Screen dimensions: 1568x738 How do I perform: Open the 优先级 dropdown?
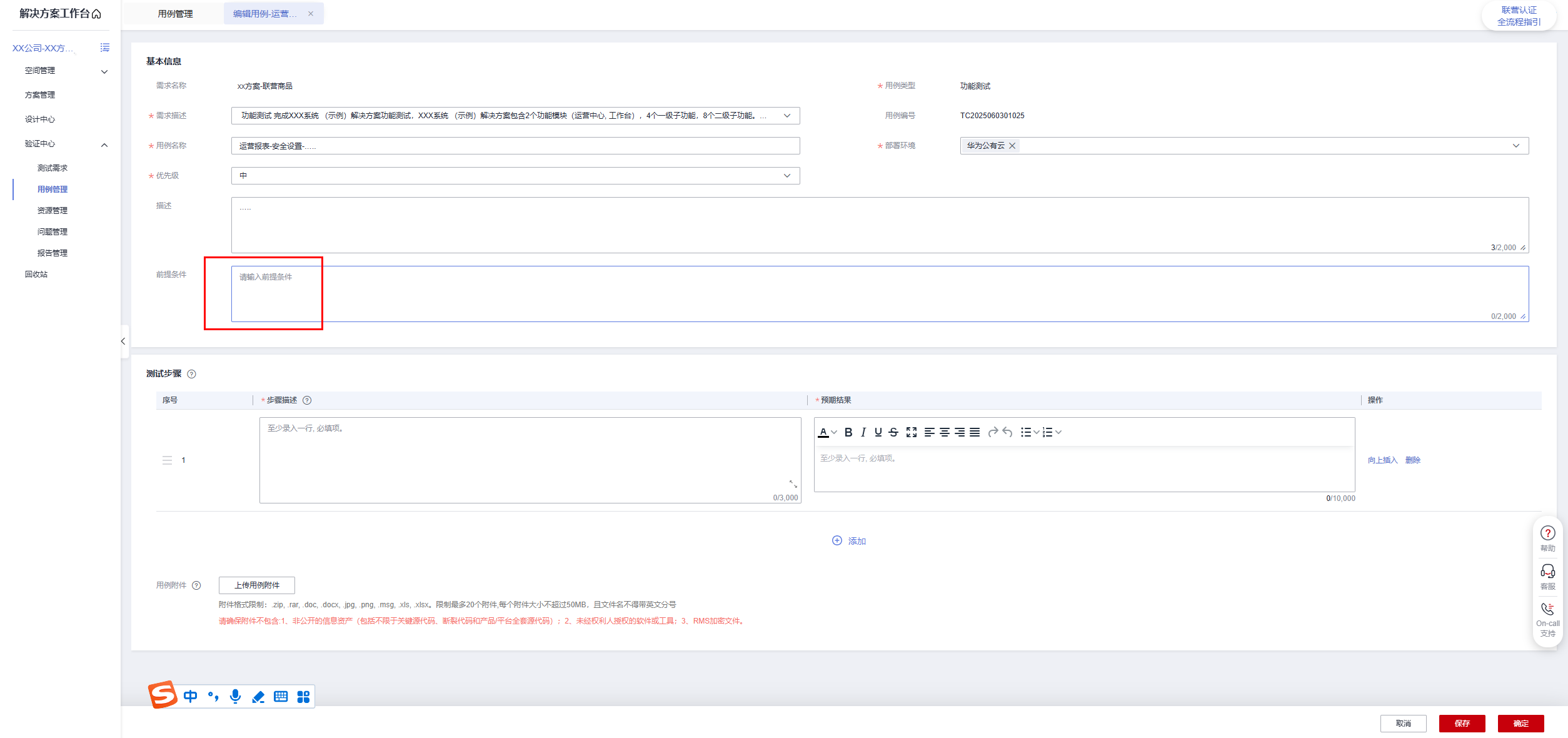[x=787, y=176]
